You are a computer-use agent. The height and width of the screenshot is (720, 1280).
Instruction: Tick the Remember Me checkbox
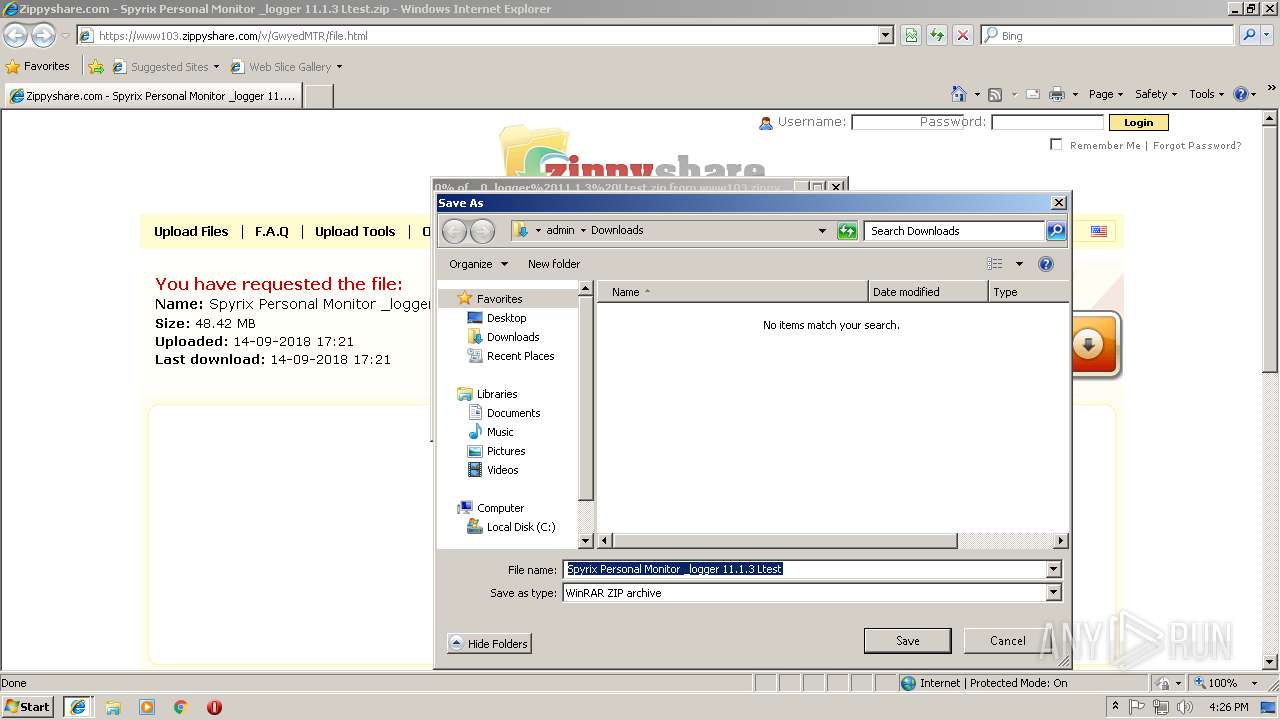pyautogui.click(x=1056, y=145)
